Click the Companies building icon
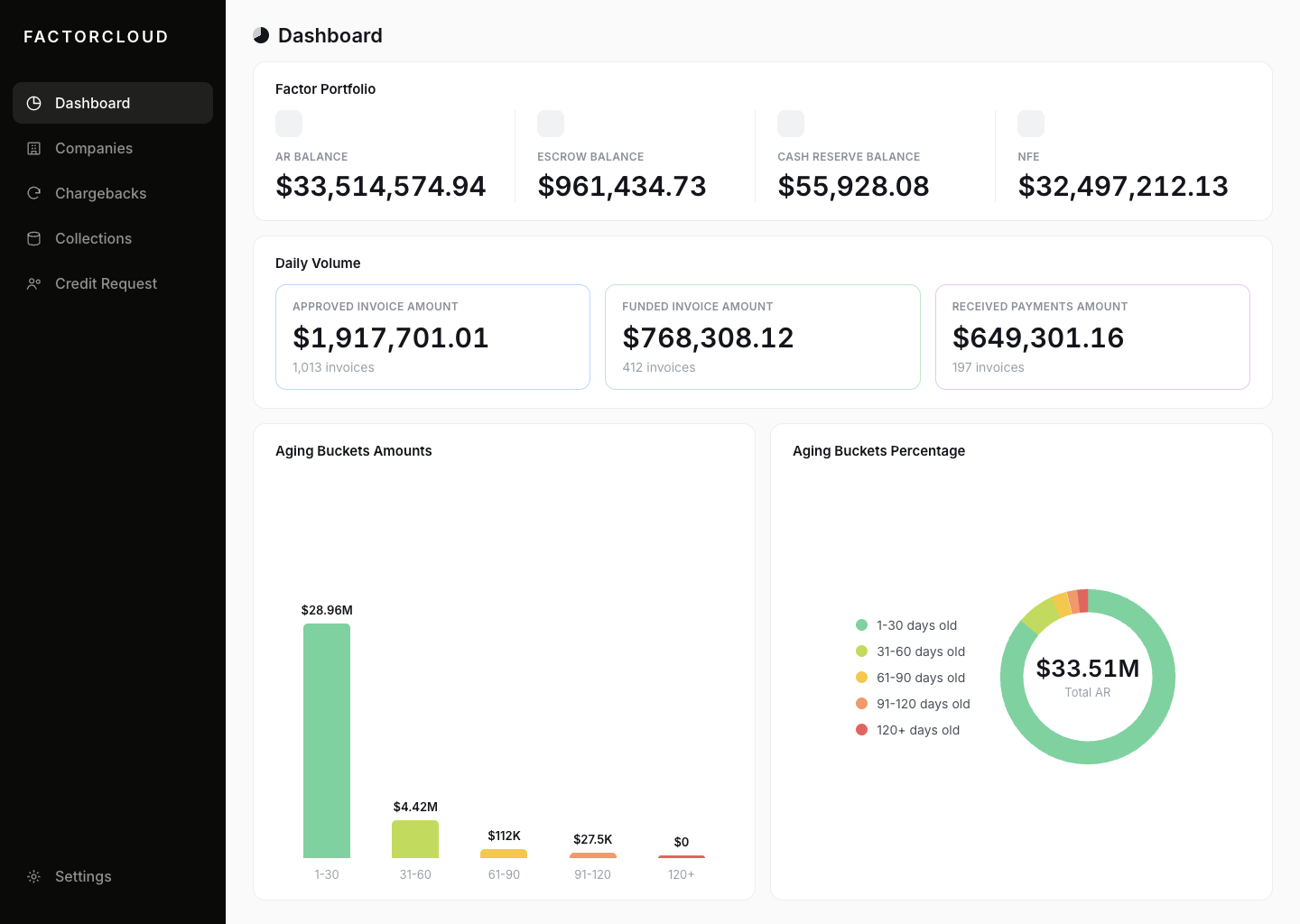1300x924 pixels. coord(34,148)
